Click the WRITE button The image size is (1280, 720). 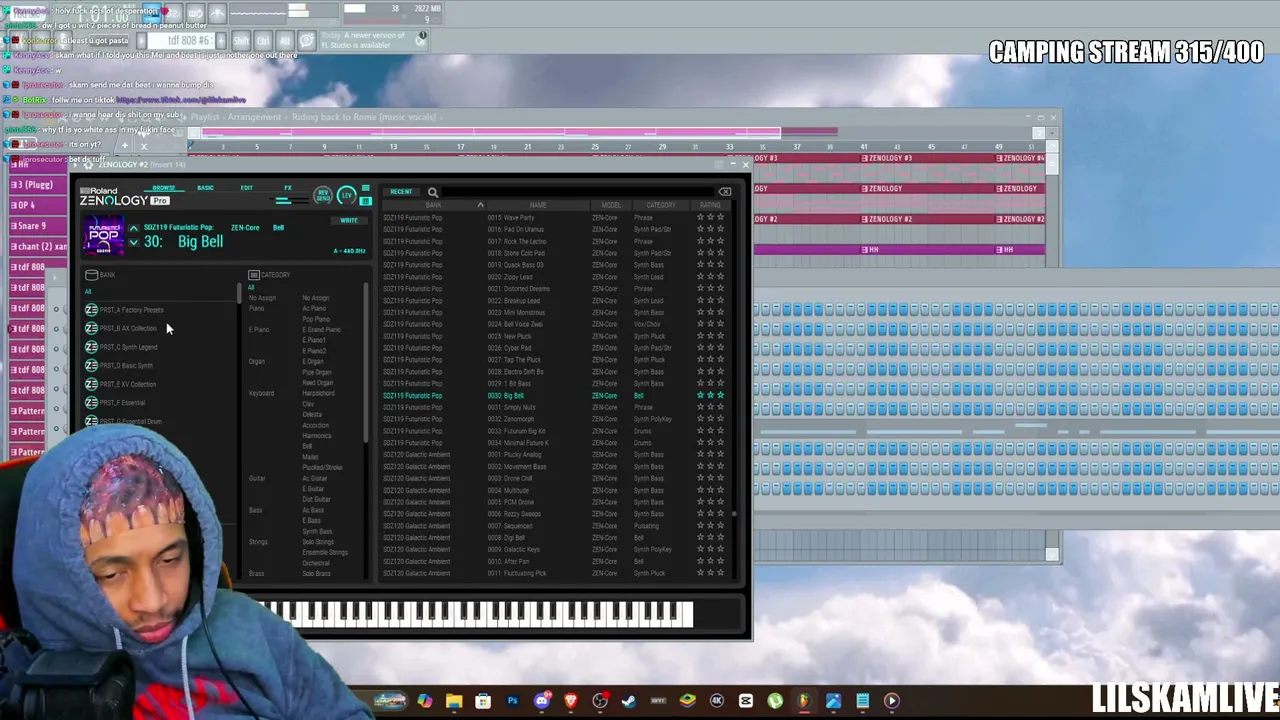click(x=349, y=221)
